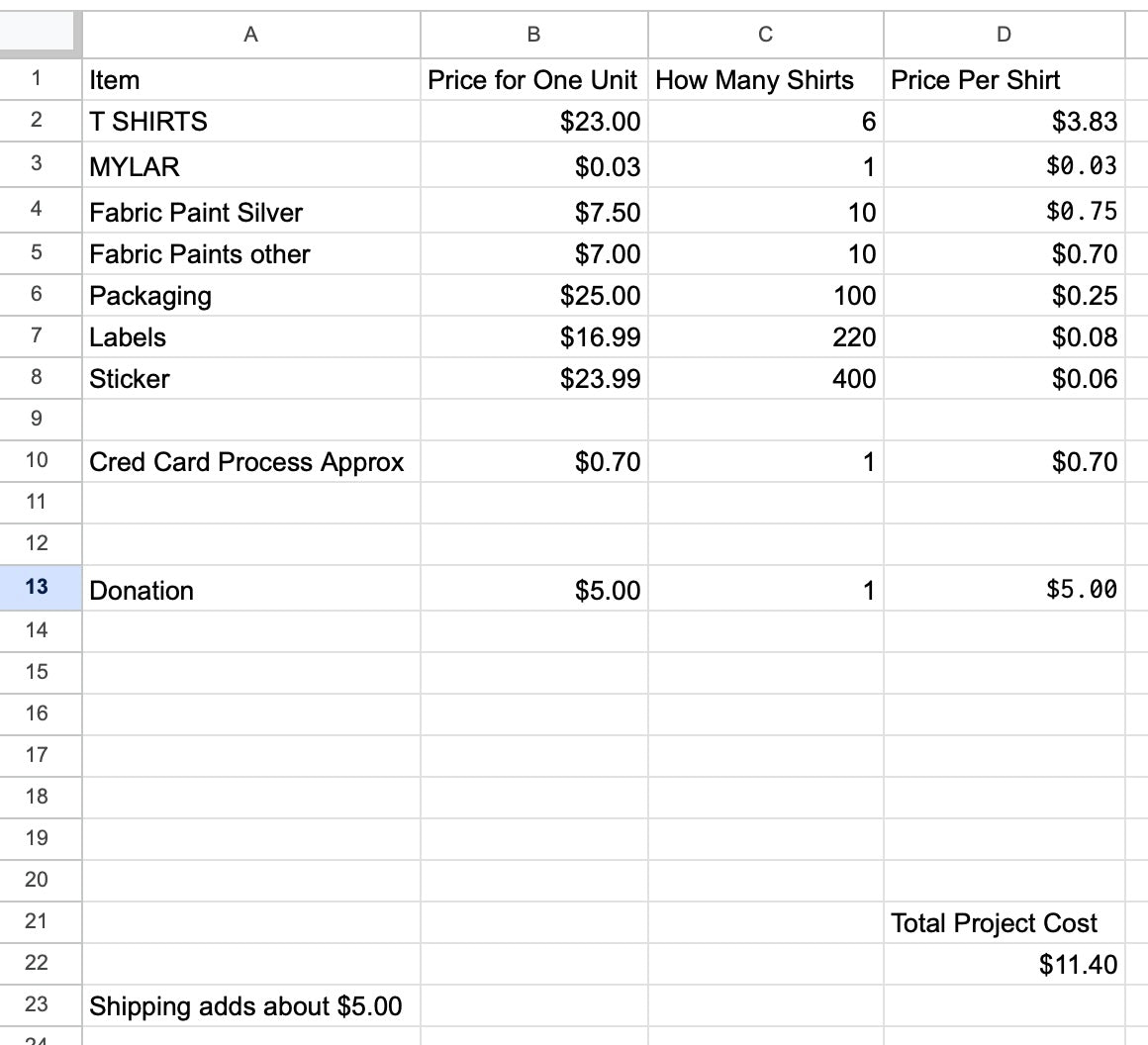The image size is (1148, 1045).
Task: Select the $25.00 Packaging price cell
Action: (x=533, y=296)
